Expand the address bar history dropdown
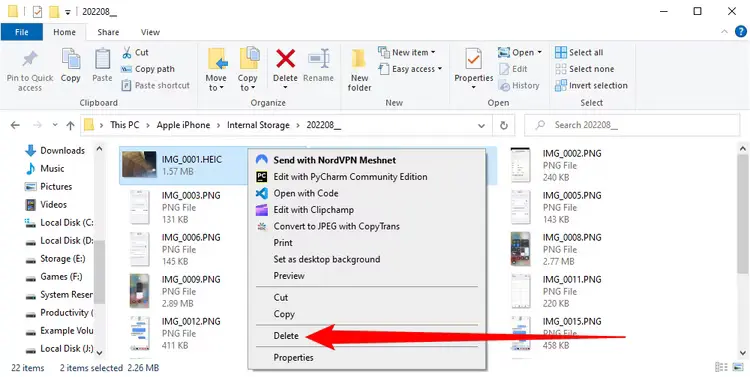This screenshot has width=750, height=377. coord(482,125)
